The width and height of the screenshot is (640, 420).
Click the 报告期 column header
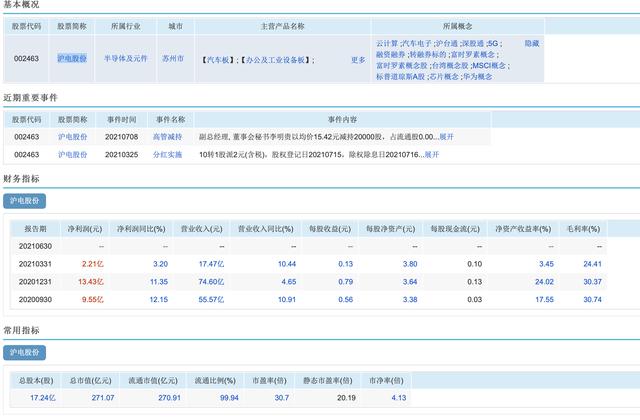point(35,229)
